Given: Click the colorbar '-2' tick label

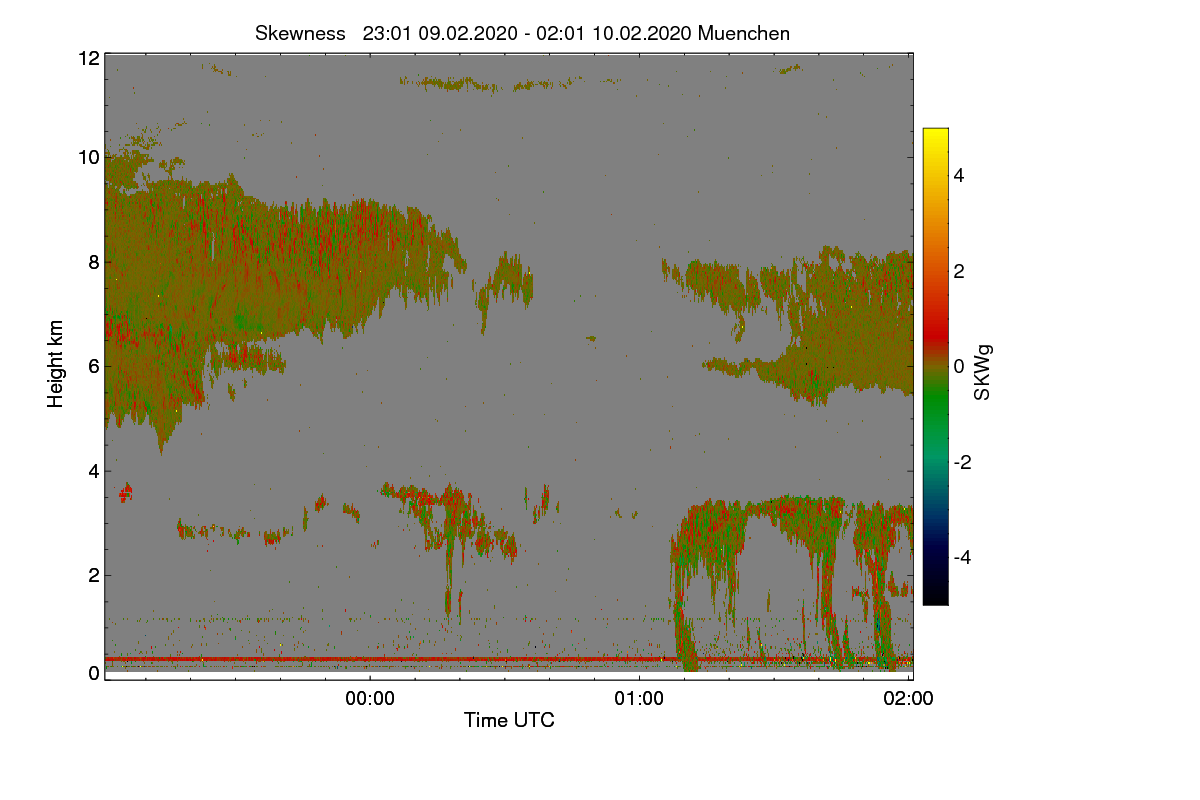Looking at the screenshot, I should tap(963, 462).
